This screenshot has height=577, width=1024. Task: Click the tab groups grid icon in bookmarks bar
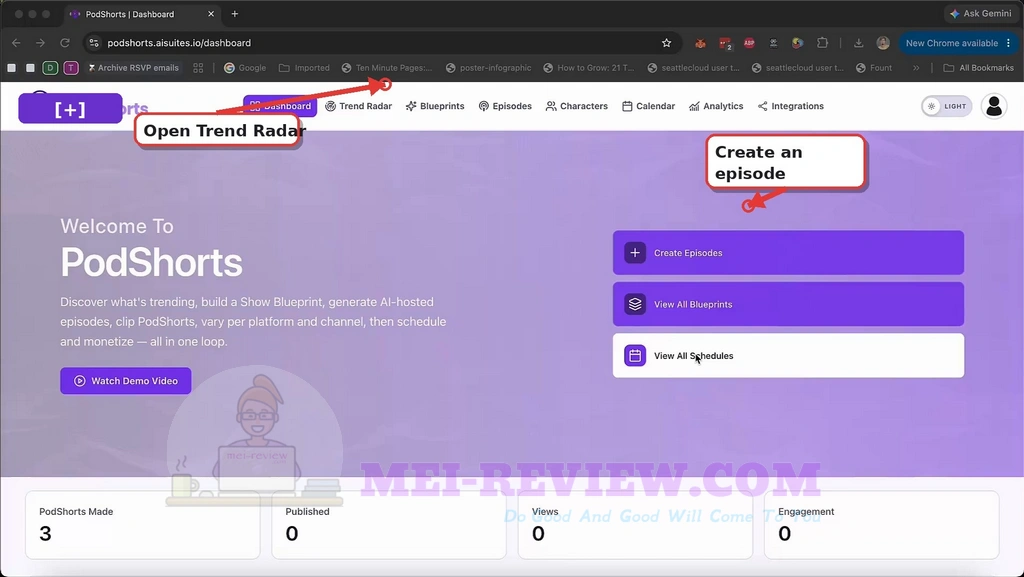pos(198,68)
